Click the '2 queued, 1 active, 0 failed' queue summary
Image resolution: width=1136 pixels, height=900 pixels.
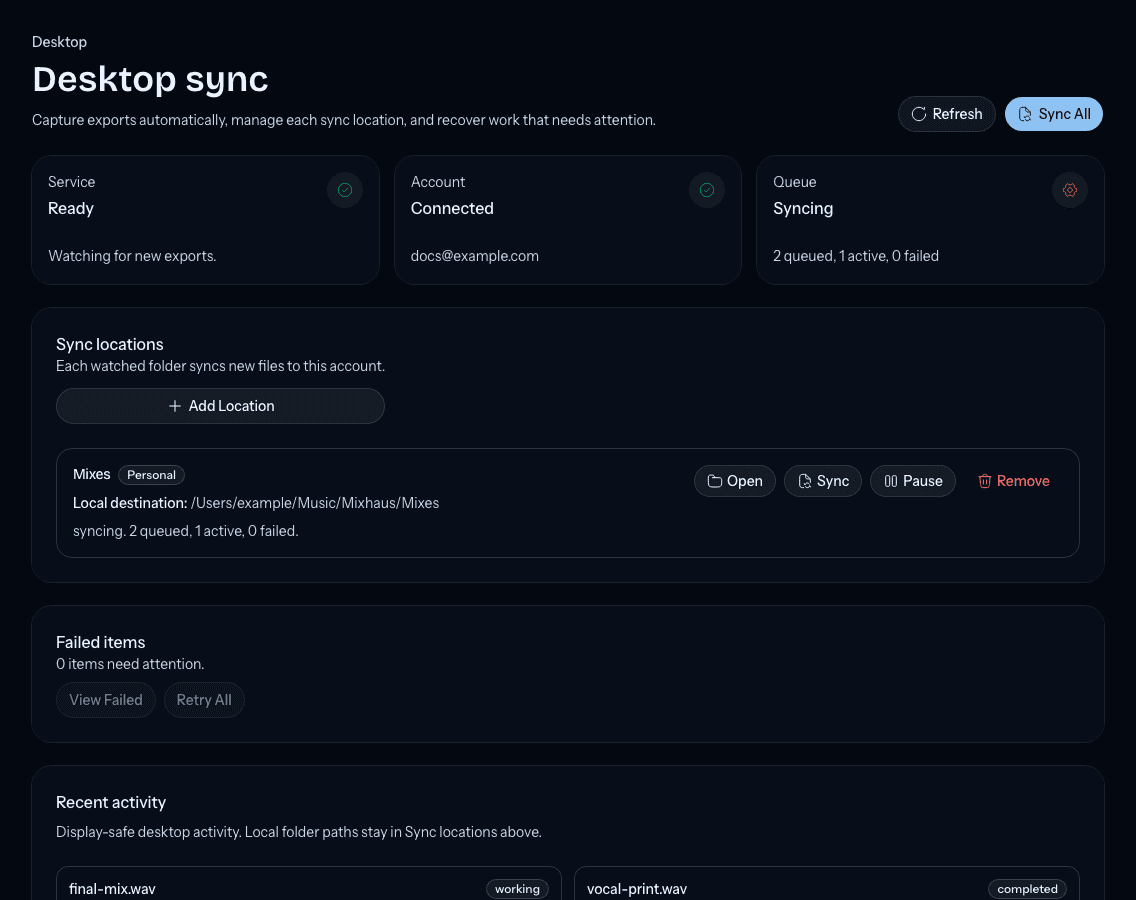click(x=856, y=256)
